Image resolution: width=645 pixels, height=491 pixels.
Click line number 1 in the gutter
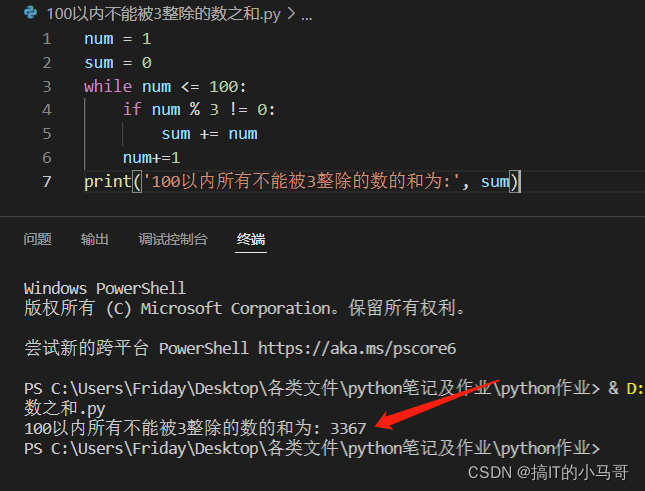tap(47, 39)
